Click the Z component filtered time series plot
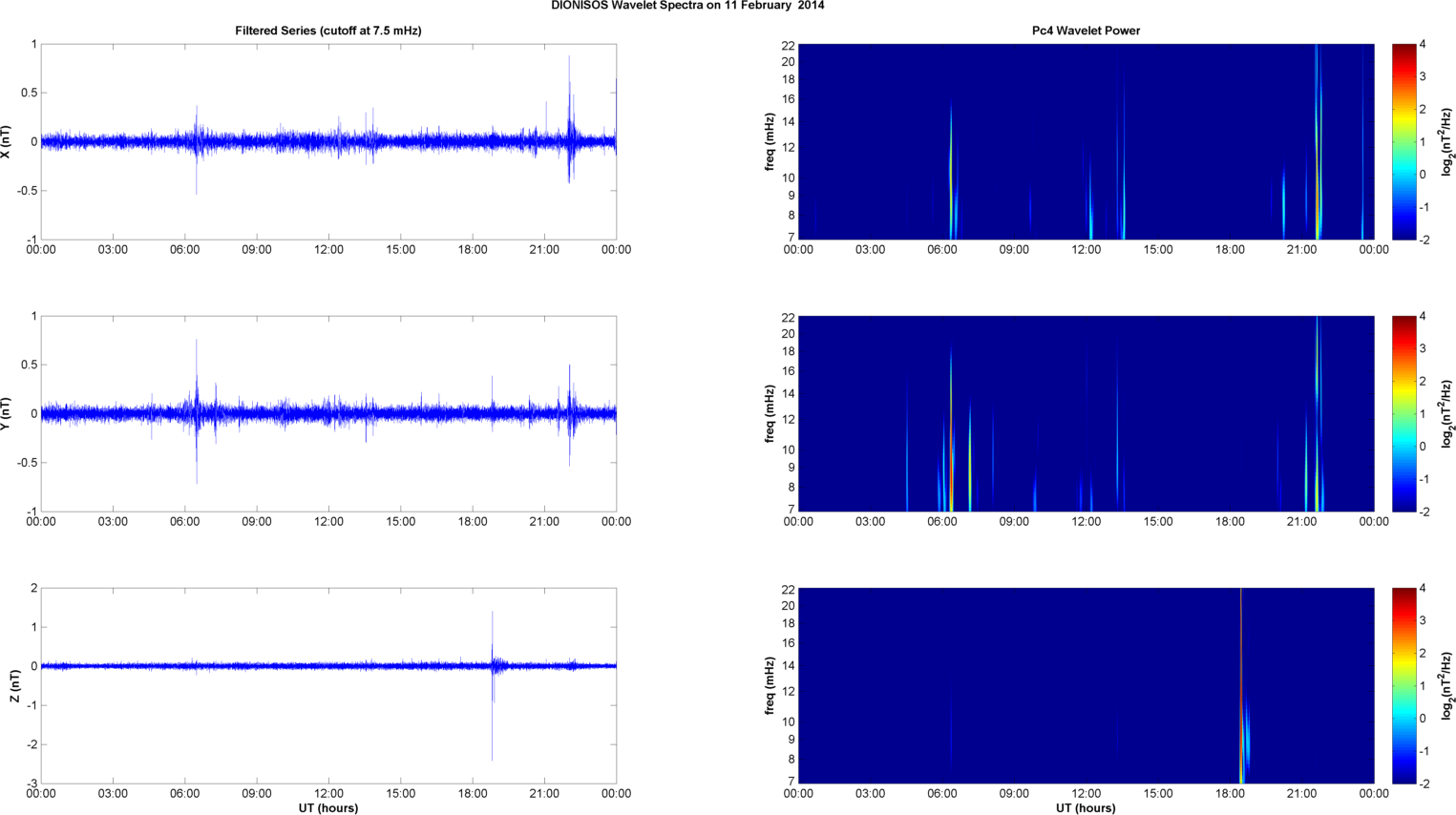This screenshot has height=815, width=1456. click(x=328, y=685)
